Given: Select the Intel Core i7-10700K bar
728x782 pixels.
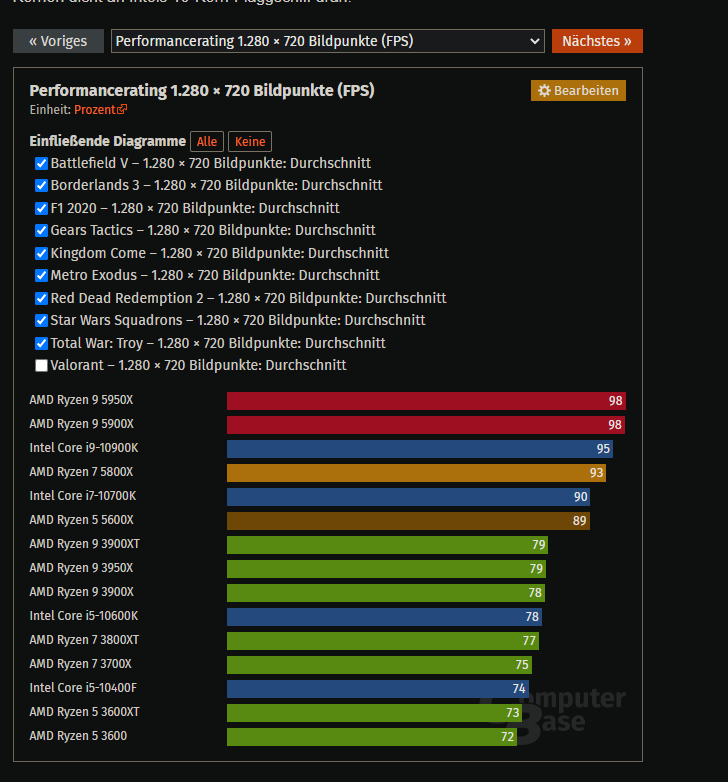Looking at the screenshot, I should coord(408,497).
